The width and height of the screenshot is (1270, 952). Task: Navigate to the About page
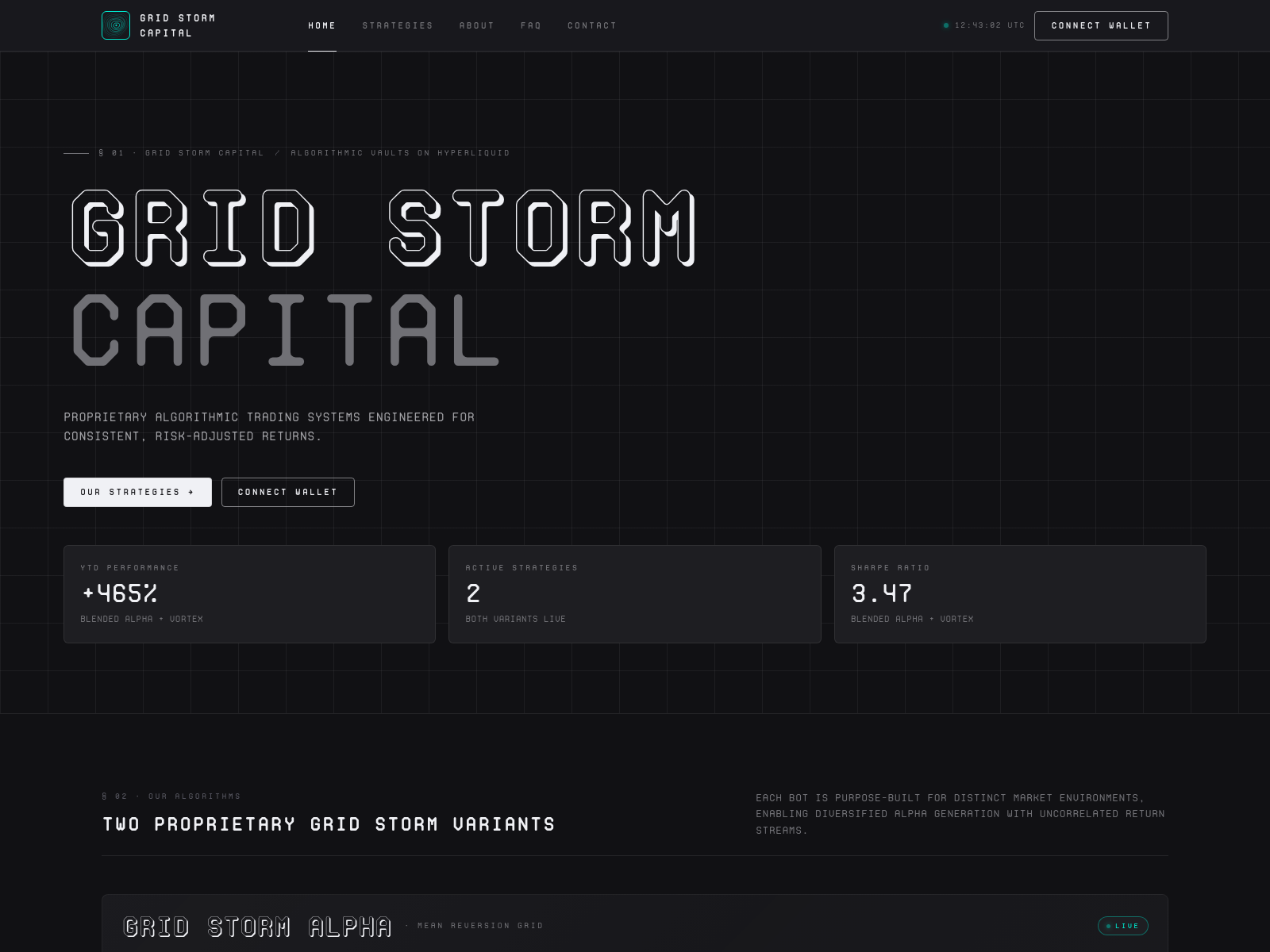(x=476, y=25)
